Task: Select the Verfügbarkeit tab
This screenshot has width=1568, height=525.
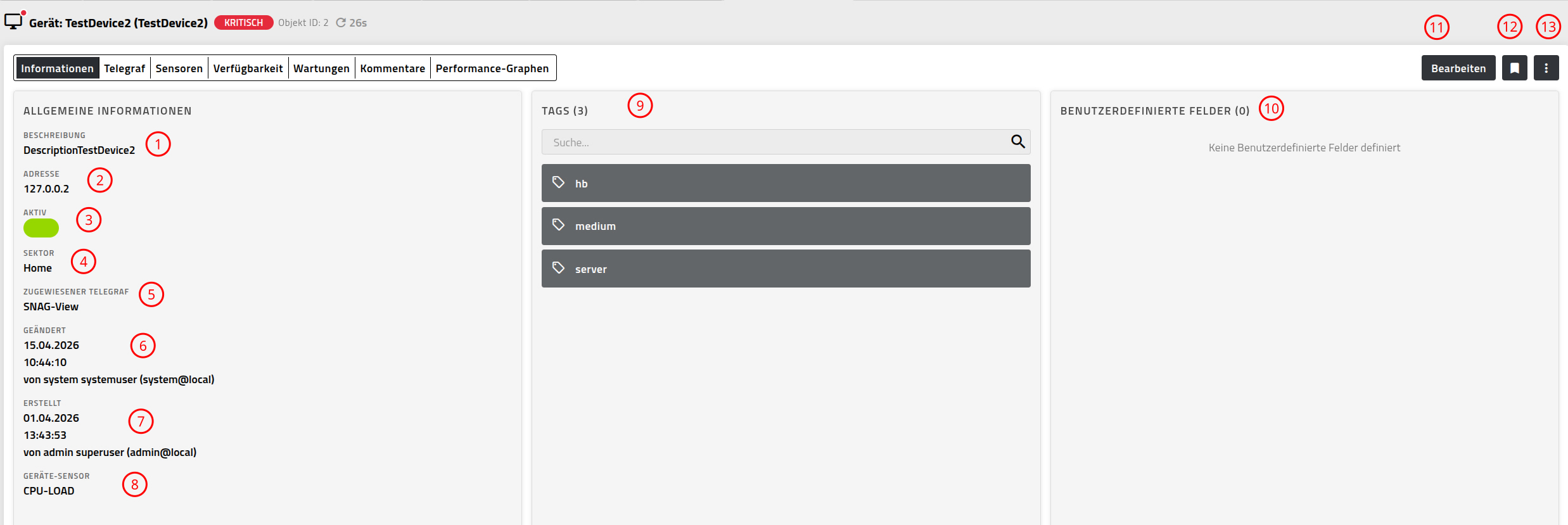Action: [x=248, y=68]
